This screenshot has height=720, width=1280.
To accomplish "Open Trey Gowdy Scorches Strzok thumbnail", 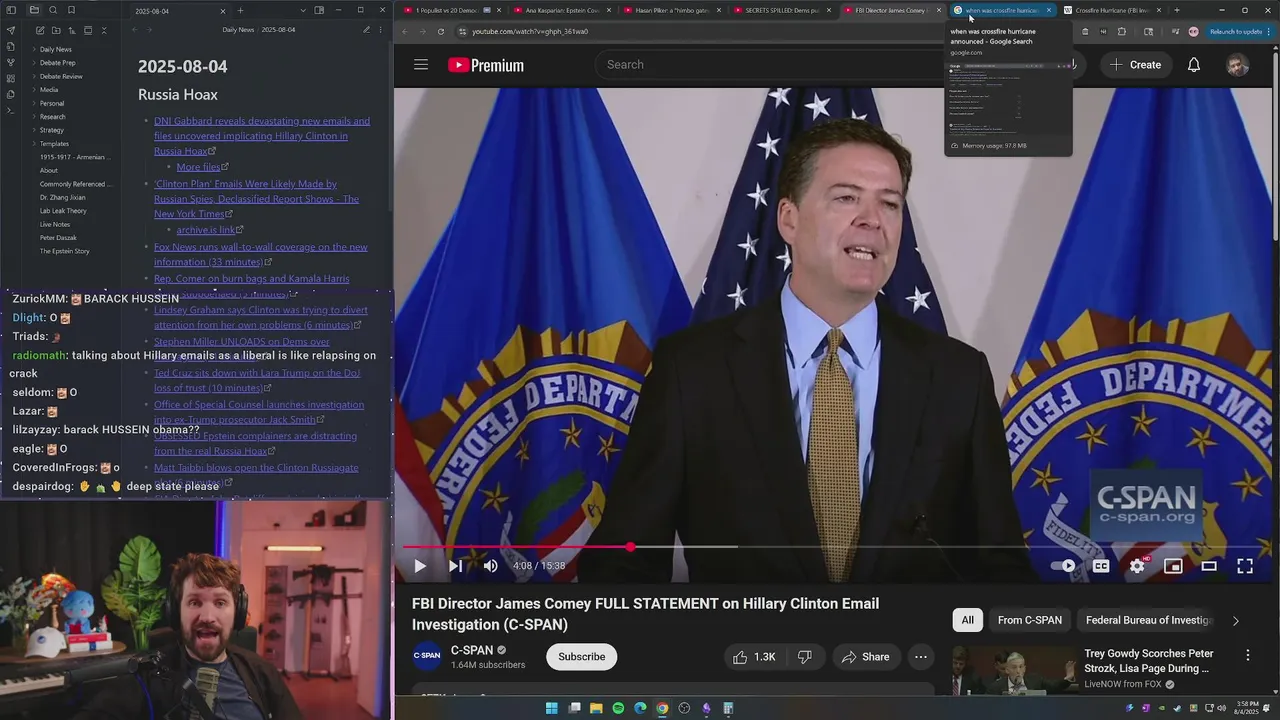I will [x=1014, y=670].
